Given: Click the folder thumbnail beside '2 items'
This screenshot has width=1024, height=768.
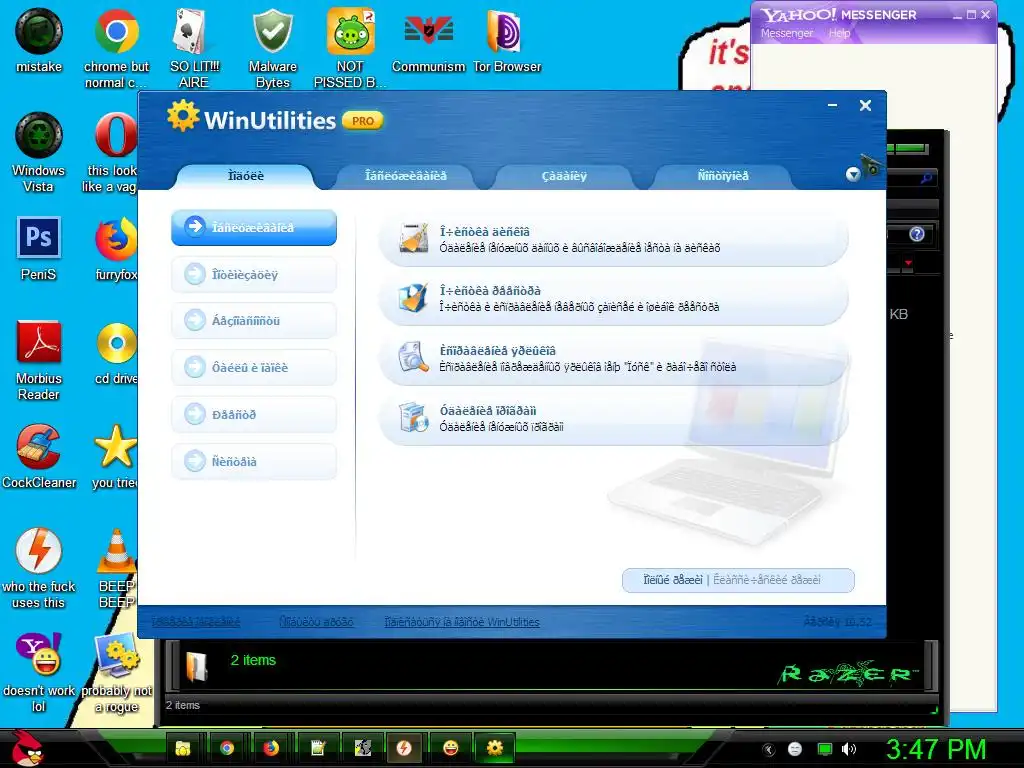Looking at the screenshot, I should coord(197,667).
